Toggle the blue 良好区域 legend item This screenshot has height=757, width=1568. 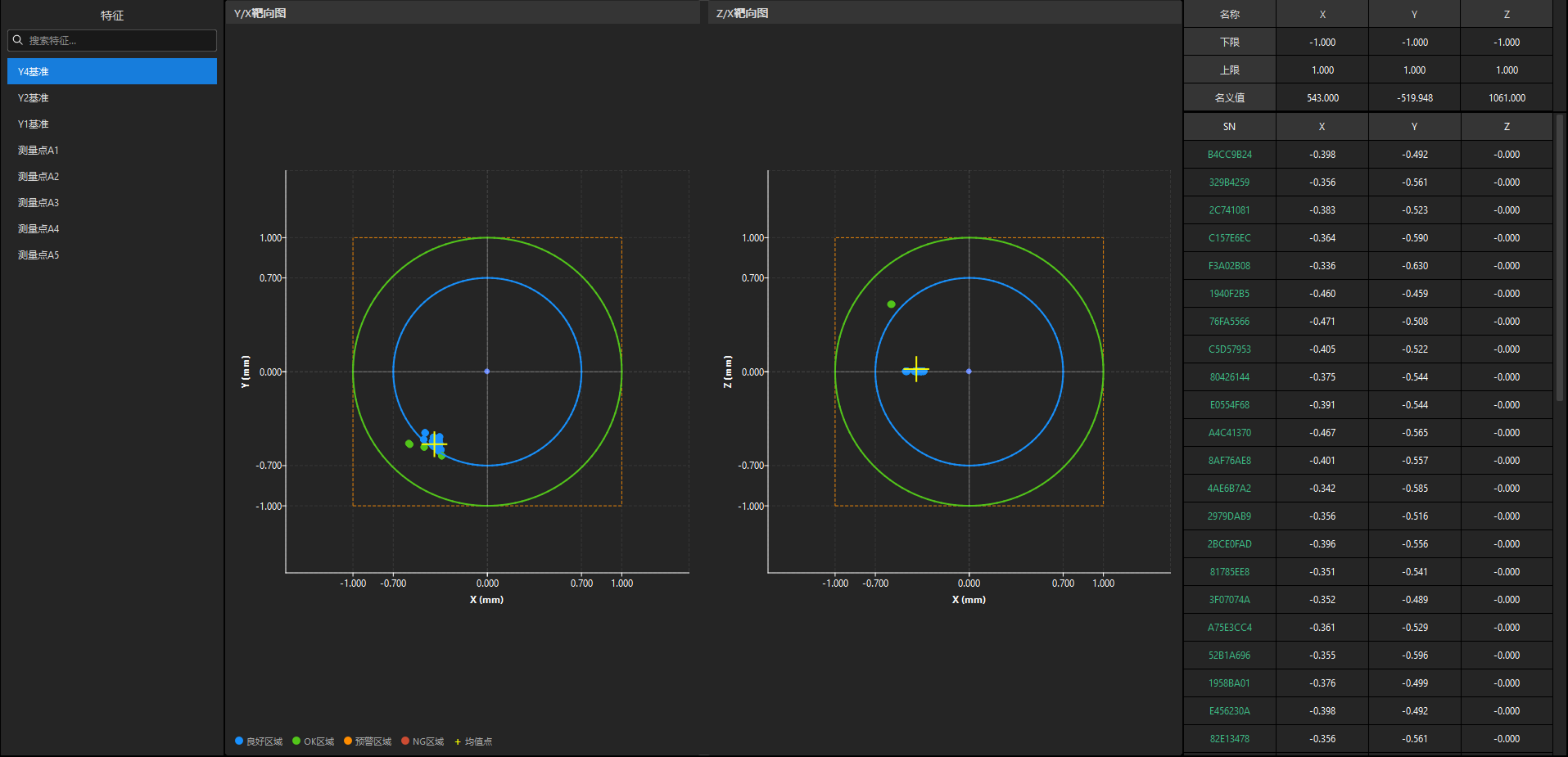pyautogui.click(x=259, y=741)
